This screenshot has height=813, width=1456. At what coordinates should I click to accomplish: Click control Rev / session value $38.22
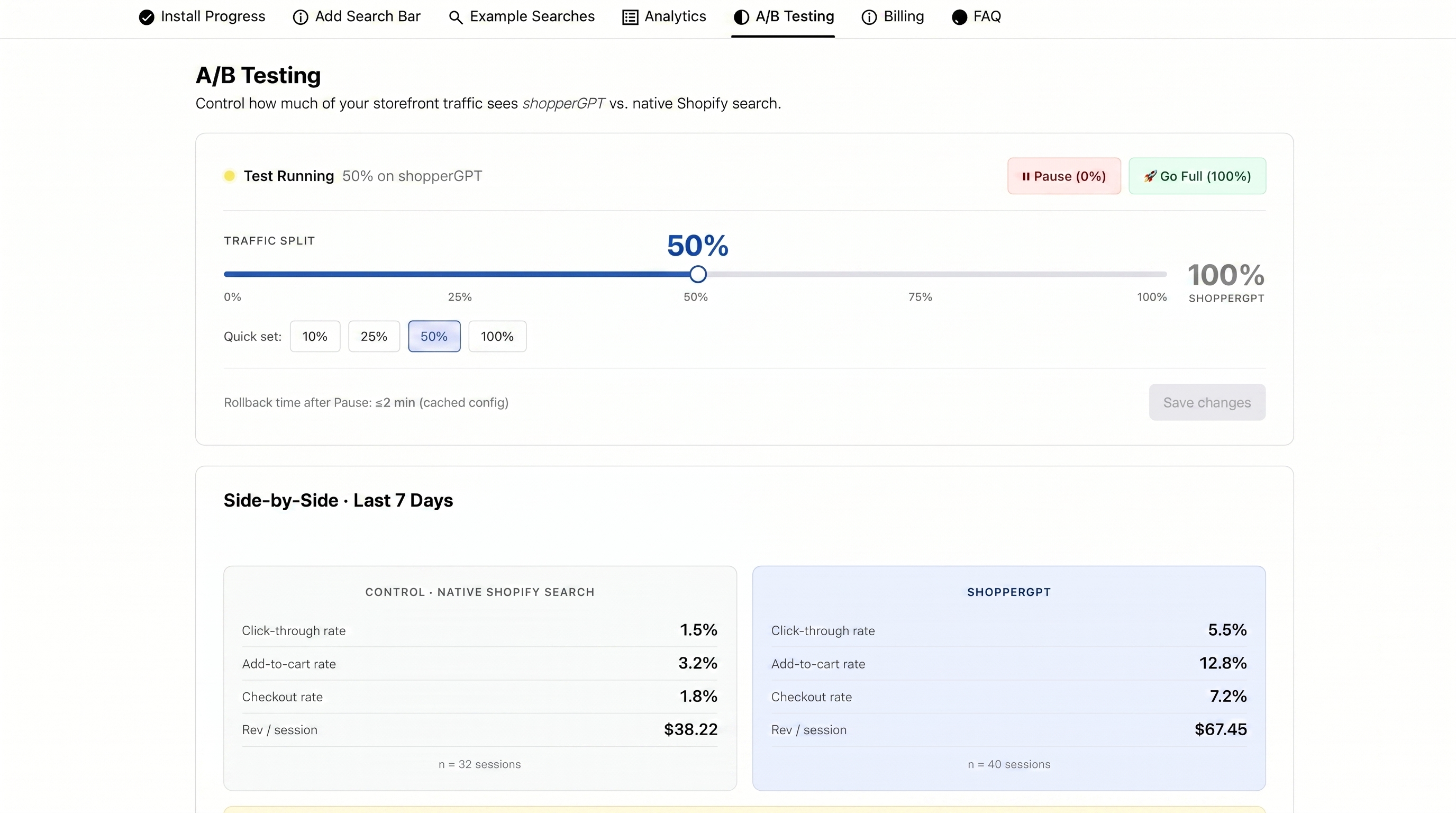[x=690, y=729]
